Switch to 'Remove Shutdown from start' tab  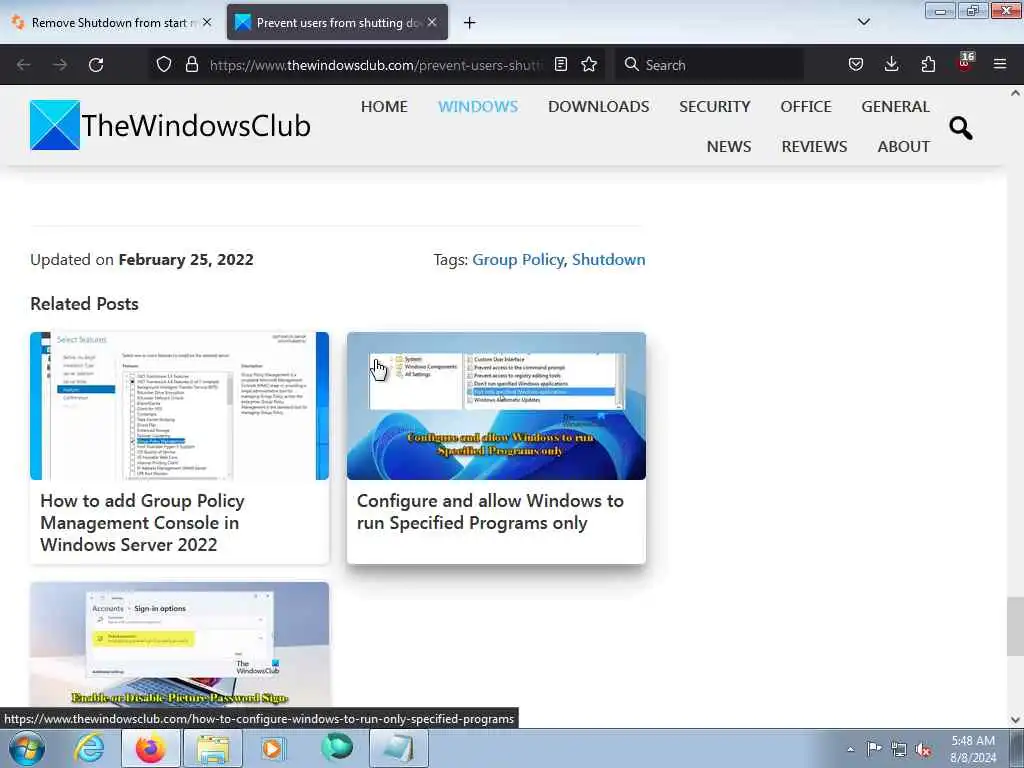tap(111, 23)
